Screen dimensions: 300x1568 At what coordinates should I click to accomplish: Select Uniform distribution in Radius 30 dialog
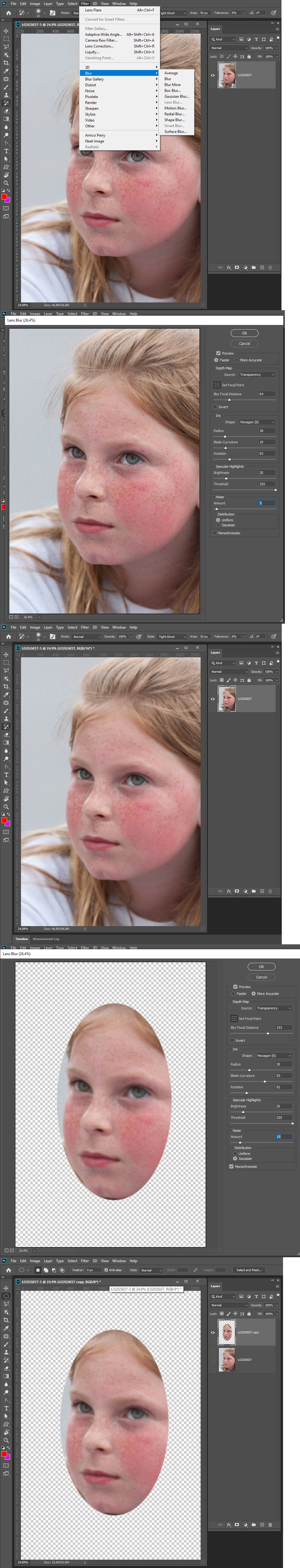[x=235, y=1153]
